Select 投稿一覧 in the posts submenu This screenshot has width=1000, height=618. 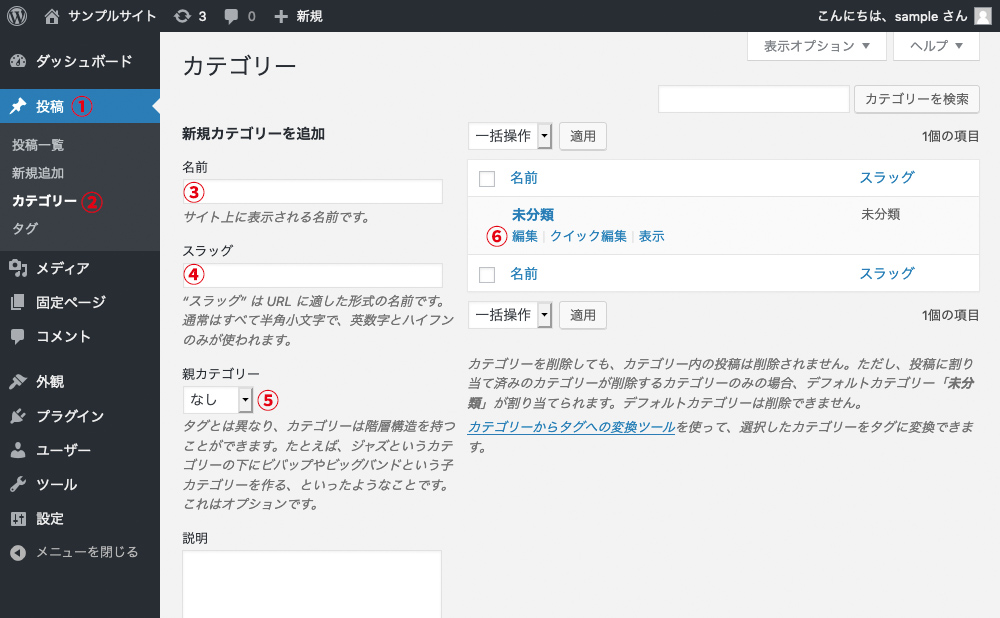point(38,145)
